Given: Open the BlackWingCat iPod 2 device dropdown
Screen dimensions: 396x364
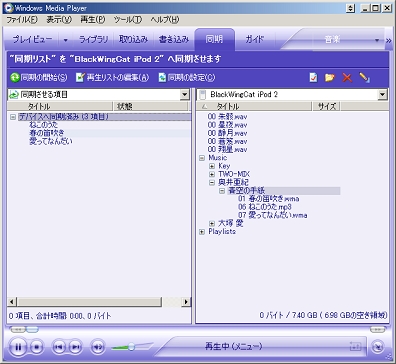Looking at the screenshot, I should (383, 95).
